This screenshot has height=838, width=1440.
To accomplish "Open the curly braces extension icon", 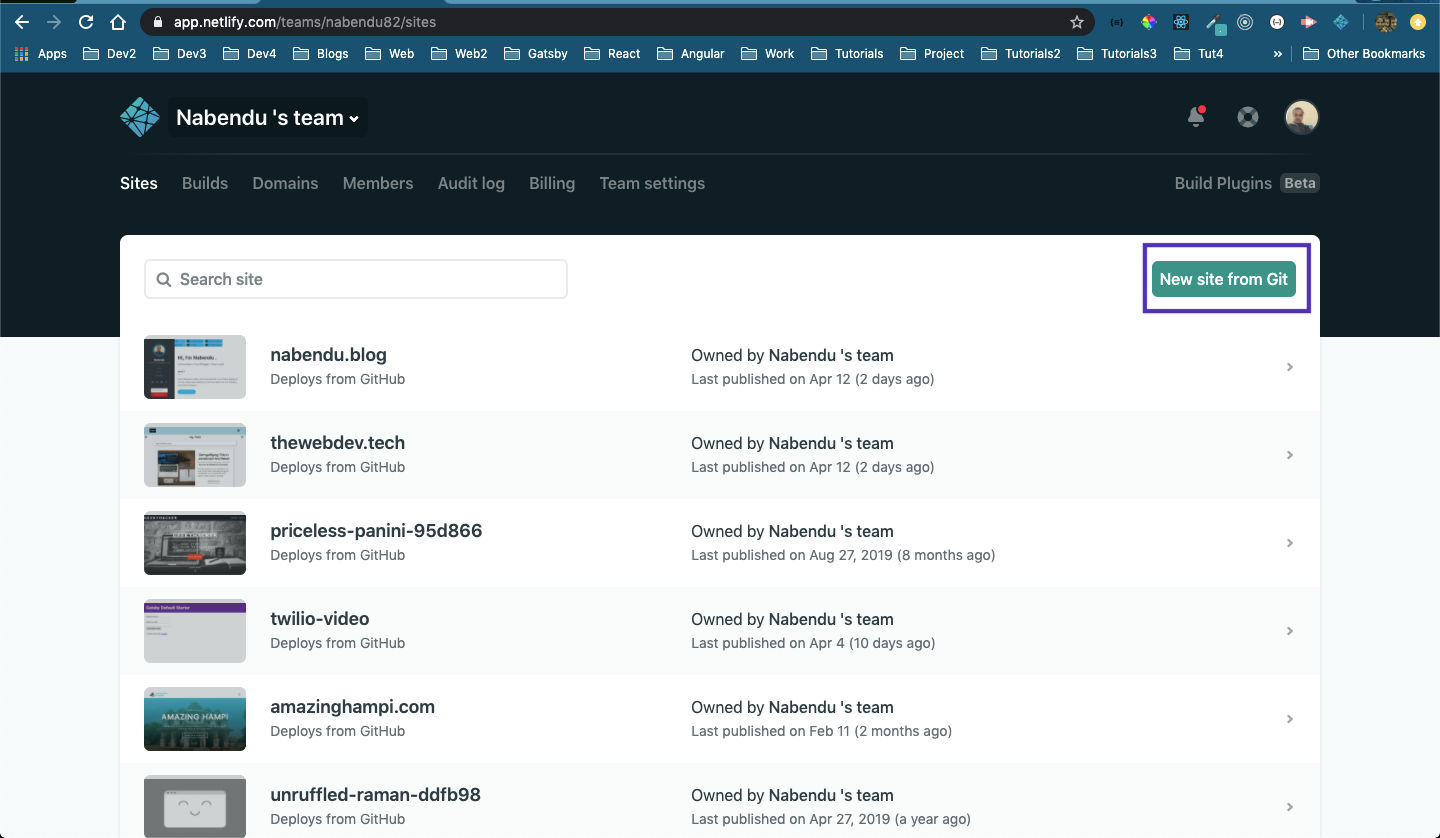I will point(1117,21).
